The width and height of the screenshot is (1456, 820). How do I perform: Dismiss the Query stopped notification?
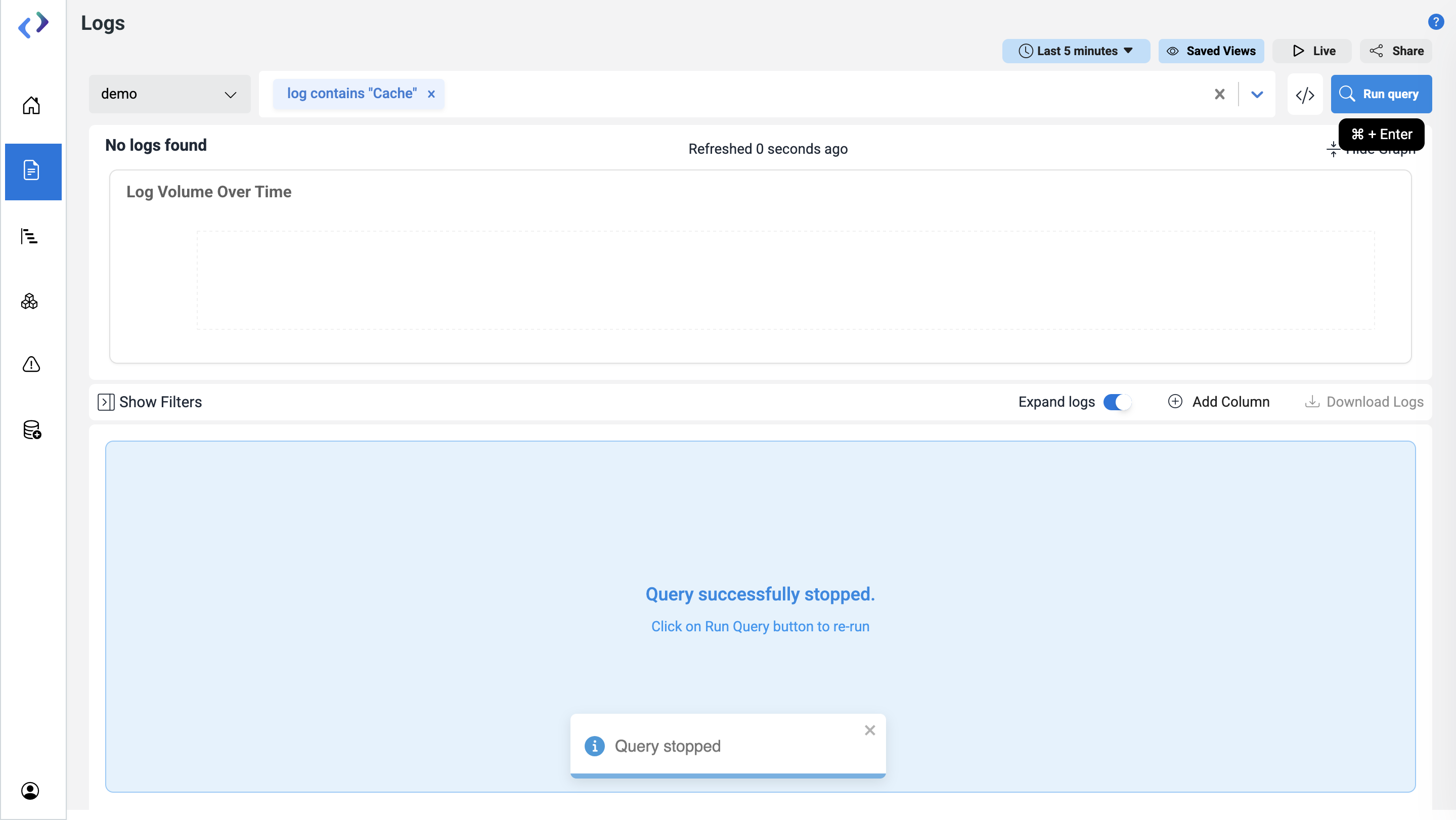point(869,730)
